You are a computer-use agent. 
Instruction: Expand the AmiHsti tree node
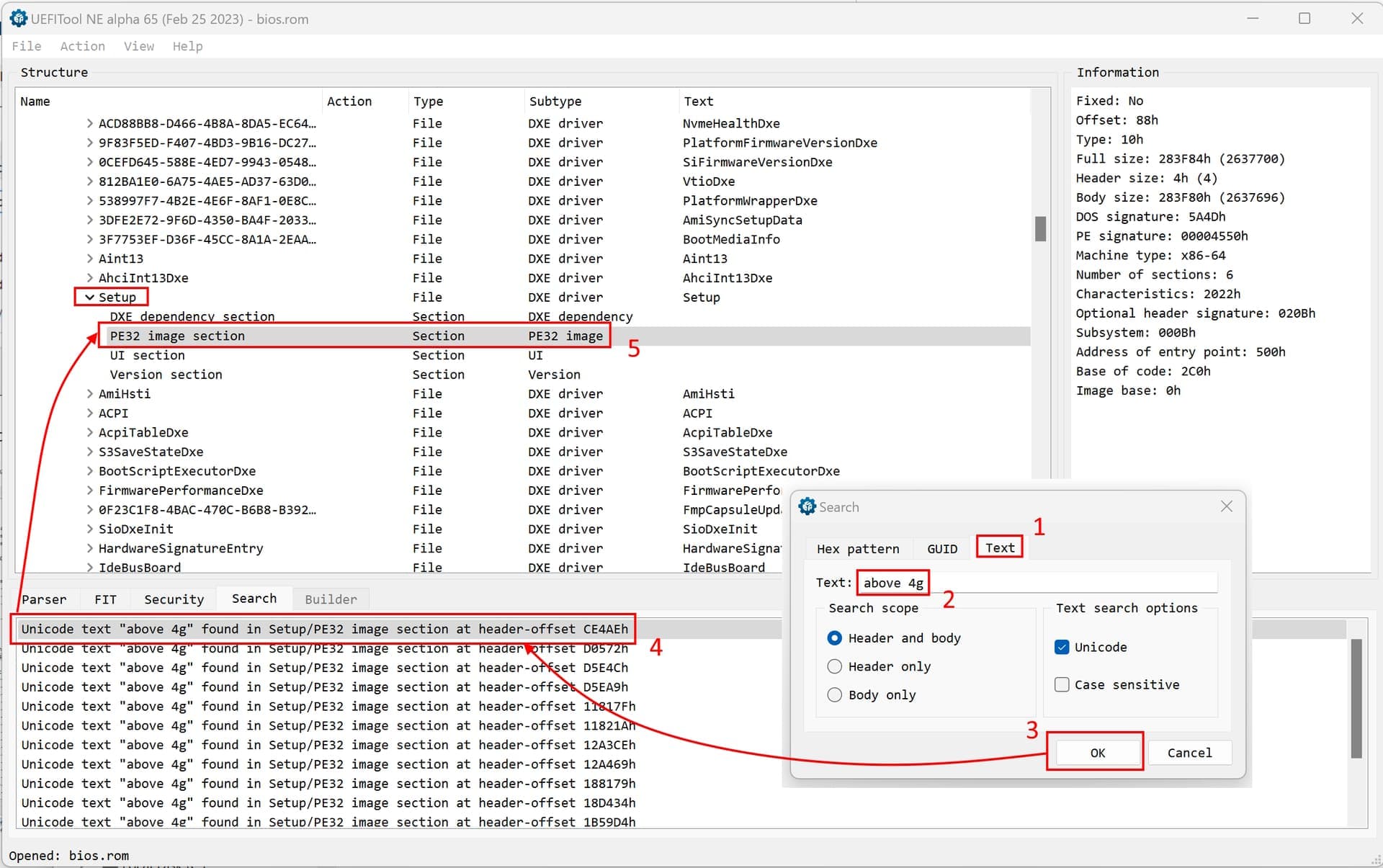pyautogui.click(x=89, y=394)
